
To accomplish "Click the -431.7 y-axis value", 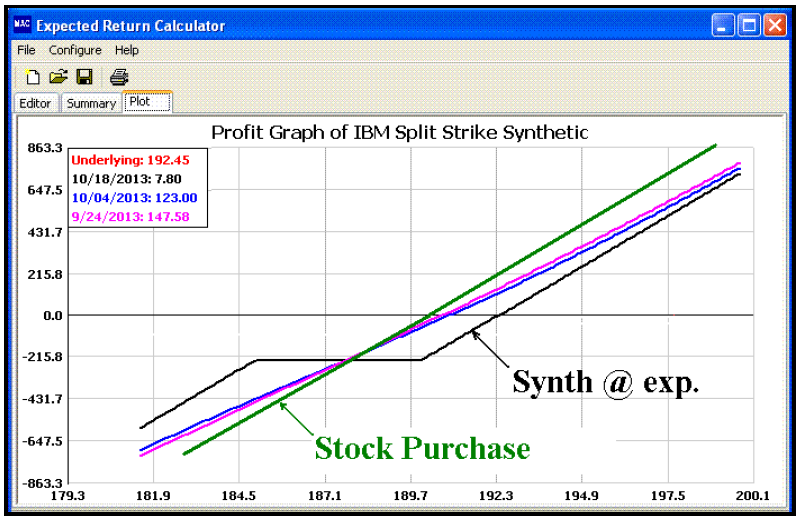I will (42, 399).
